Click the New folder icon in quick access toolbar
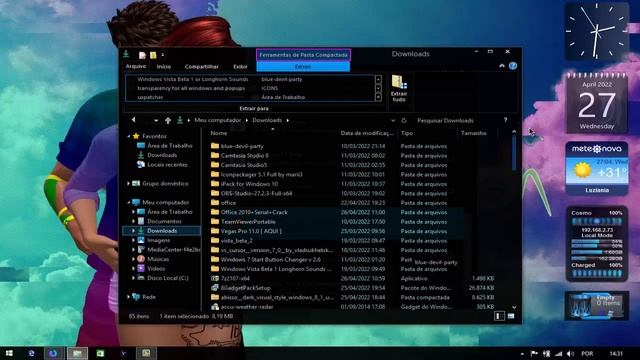 (153, 55)
